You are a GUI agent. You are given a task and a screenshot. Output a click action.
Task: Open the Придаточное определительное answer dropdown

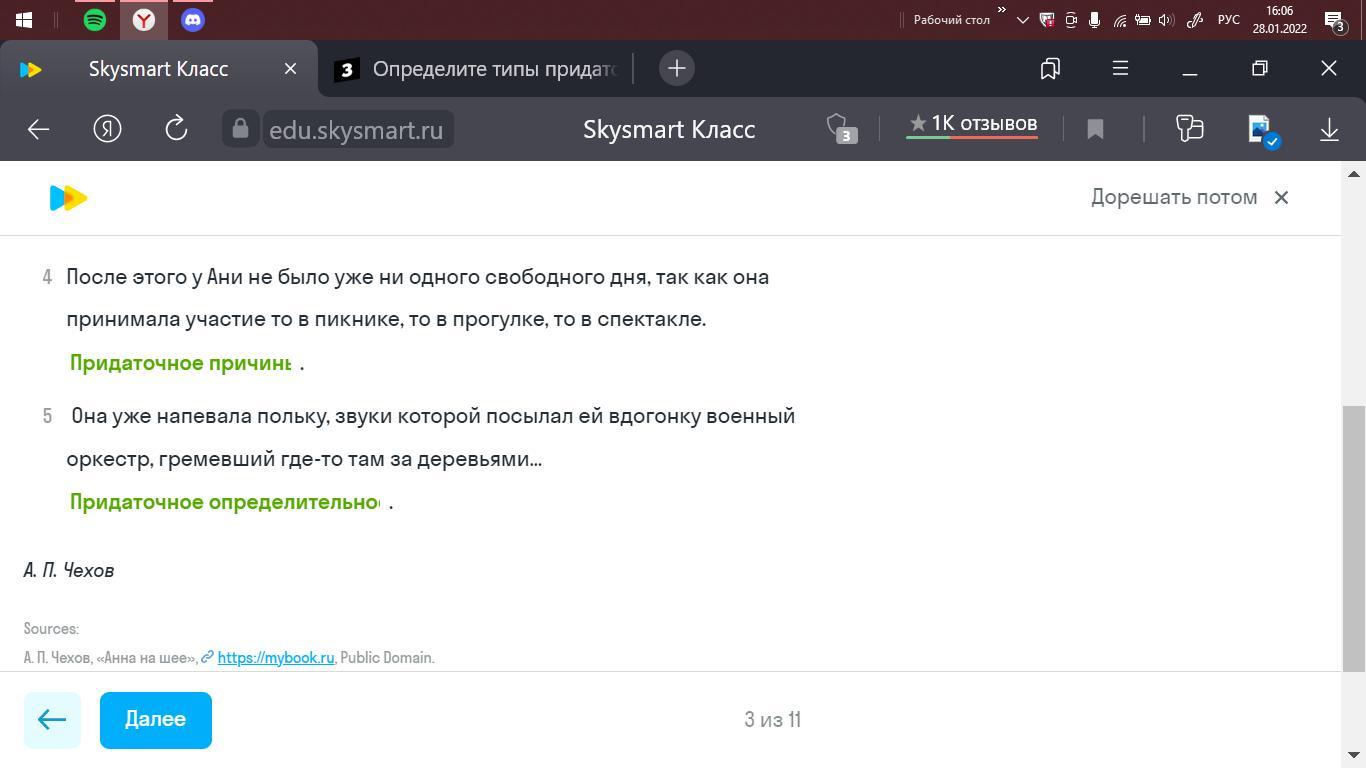pyautogui.click(x=225, y=502)
